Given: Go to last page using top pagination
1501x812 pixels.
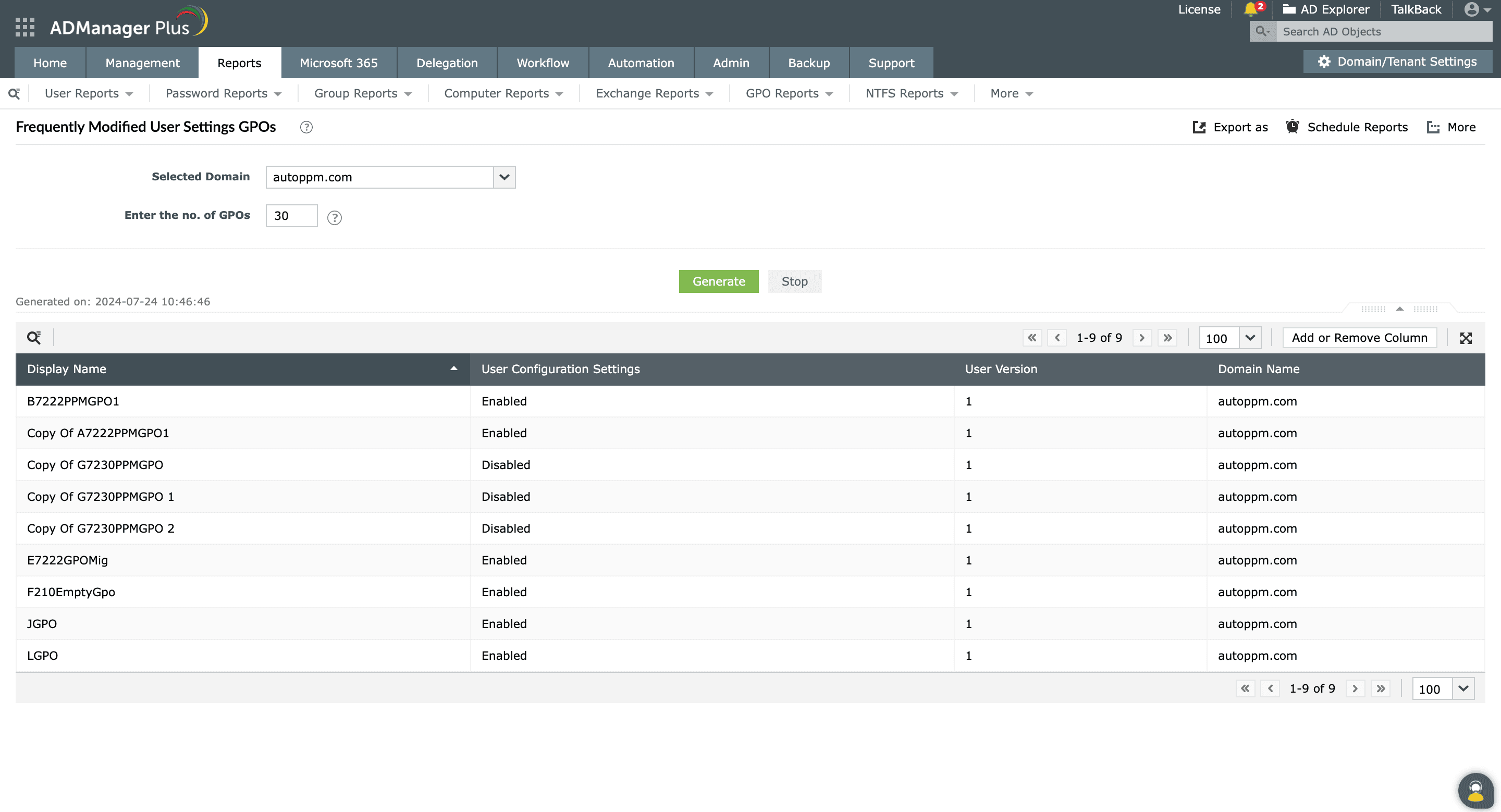Looking at the screenshot, I should 1167,338.
